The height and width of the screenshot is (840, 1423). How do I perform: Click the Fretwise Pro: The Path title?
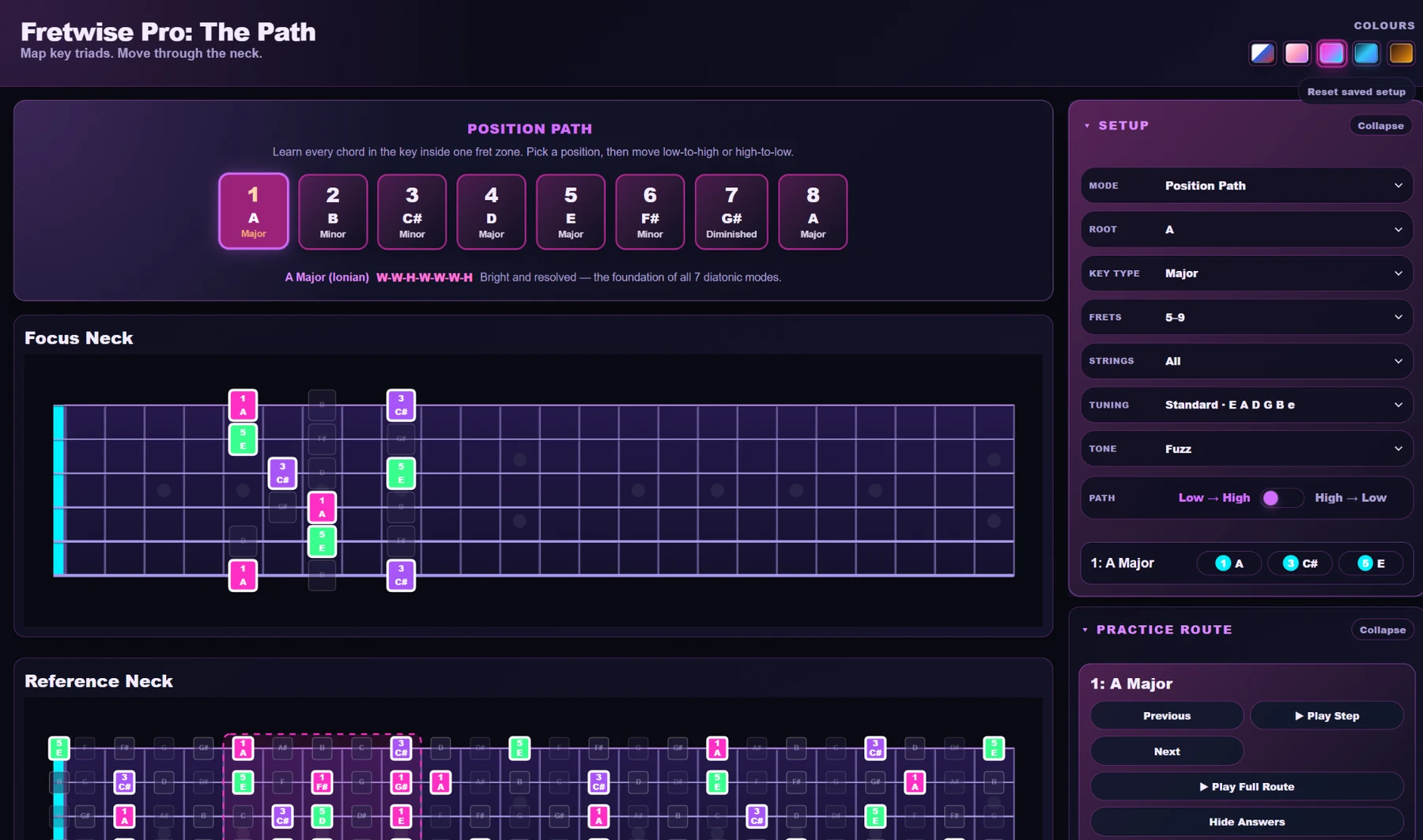point(168,32)
